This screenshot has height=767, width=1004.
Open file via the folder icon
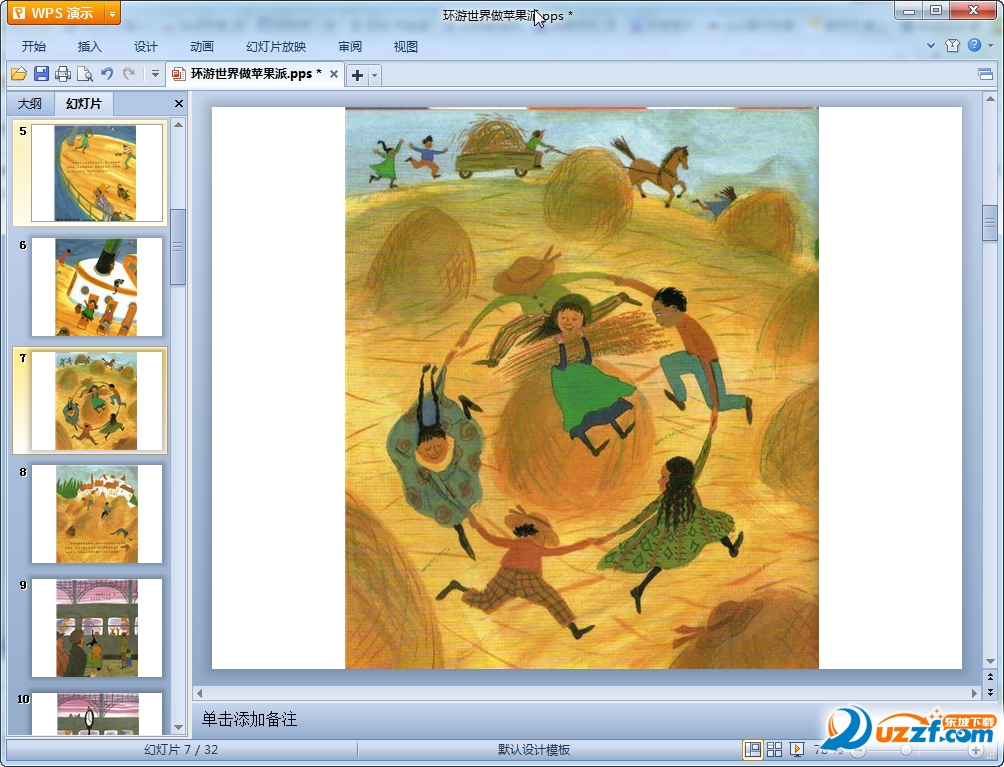pos(19,74)
